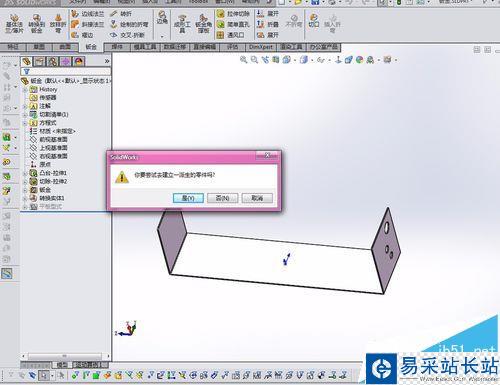Open the ConfigurationManager tab icon
Viewport: 500px width, 385px height.
(x=53, y=61)
